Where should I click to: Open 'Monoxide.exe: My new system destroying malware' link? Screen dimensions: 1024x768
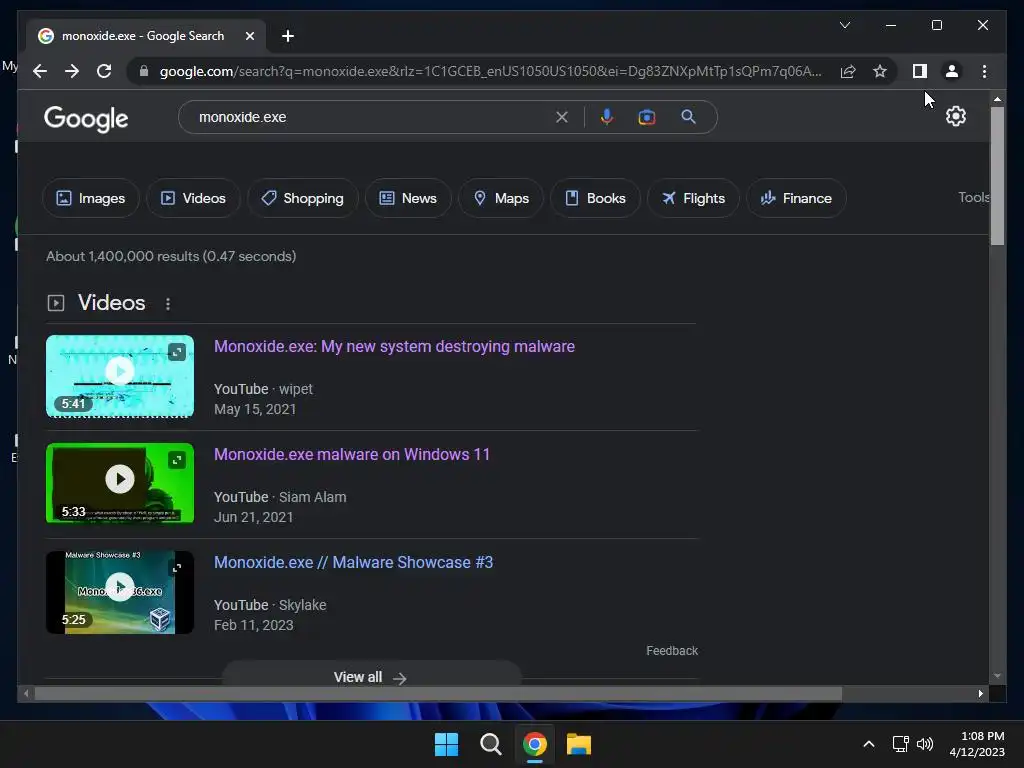[394, 346]
